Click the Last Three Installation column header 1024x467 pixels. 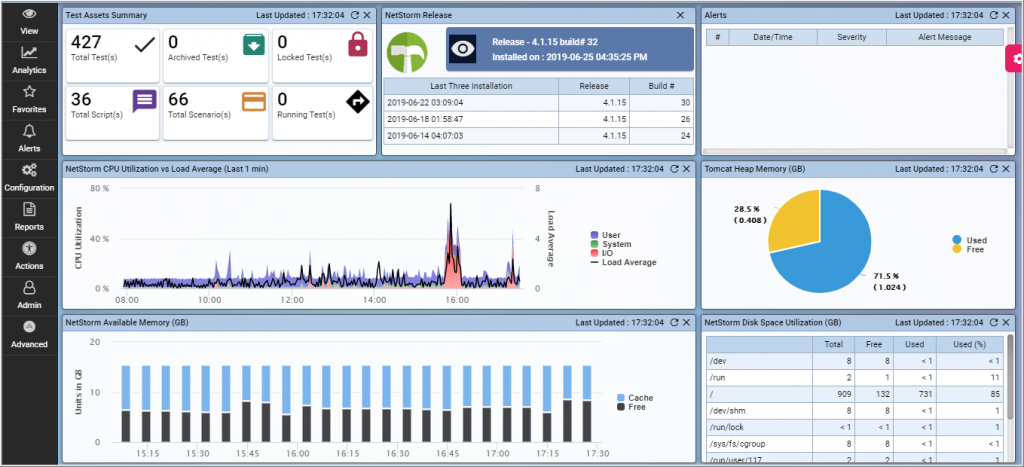point(471,86)
